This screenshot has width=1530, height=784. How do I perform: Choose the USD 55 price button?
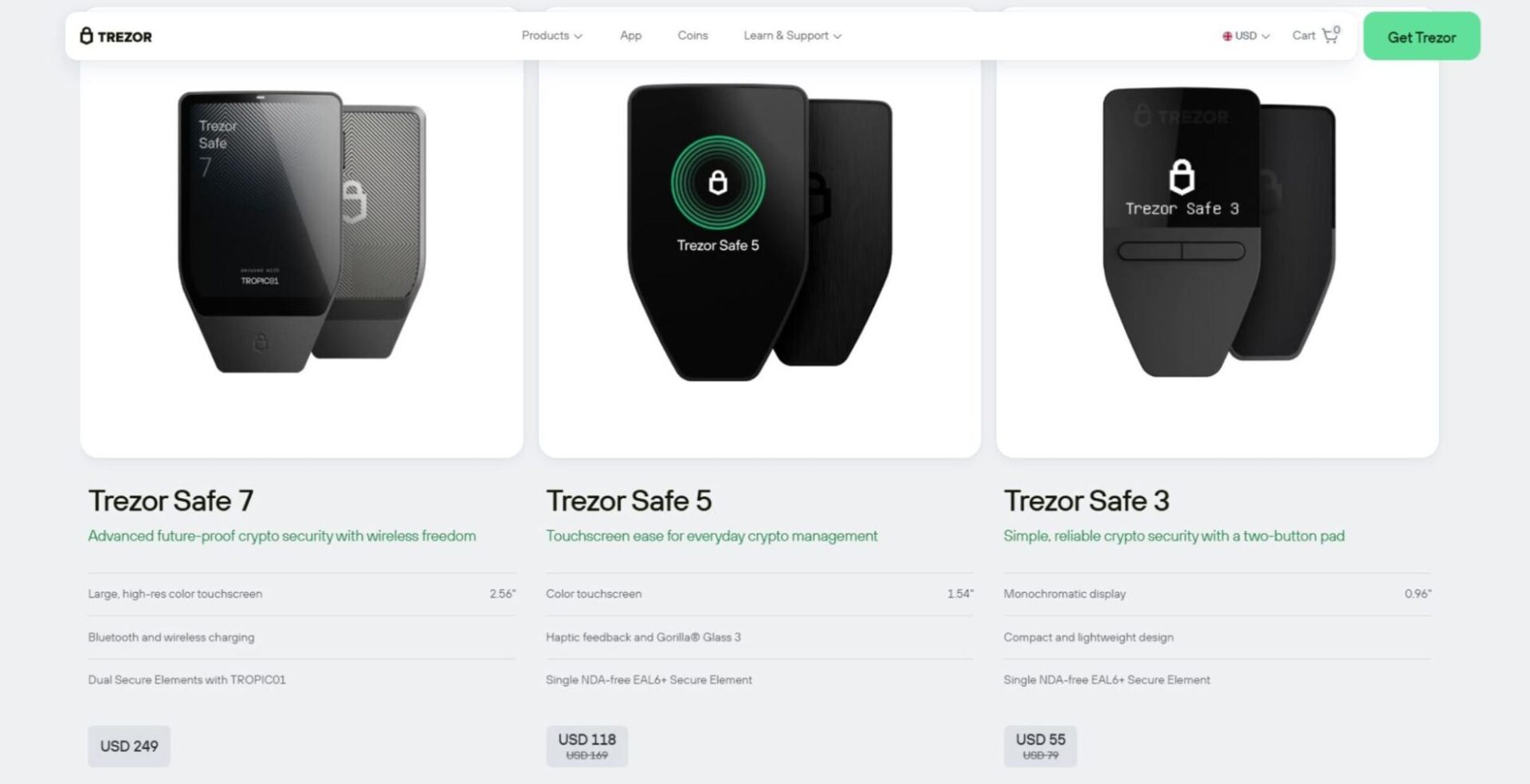pos(1040,747)
